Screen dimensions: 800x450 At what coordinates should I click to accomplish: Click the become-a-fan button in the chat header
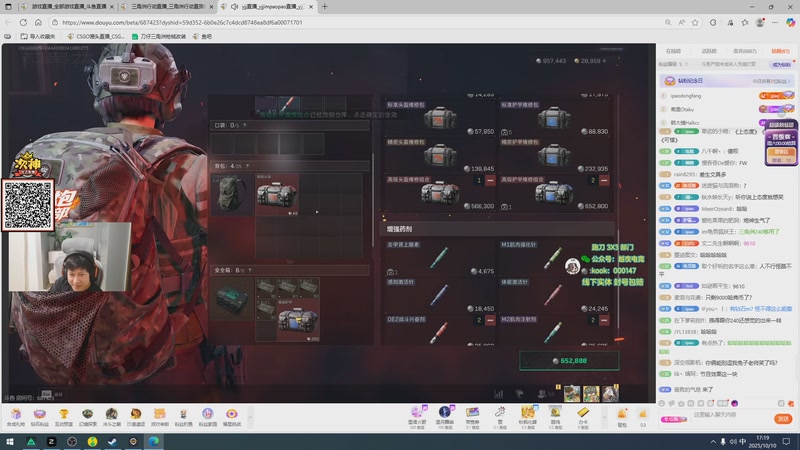pyautogui.click(x=782, y=64)
